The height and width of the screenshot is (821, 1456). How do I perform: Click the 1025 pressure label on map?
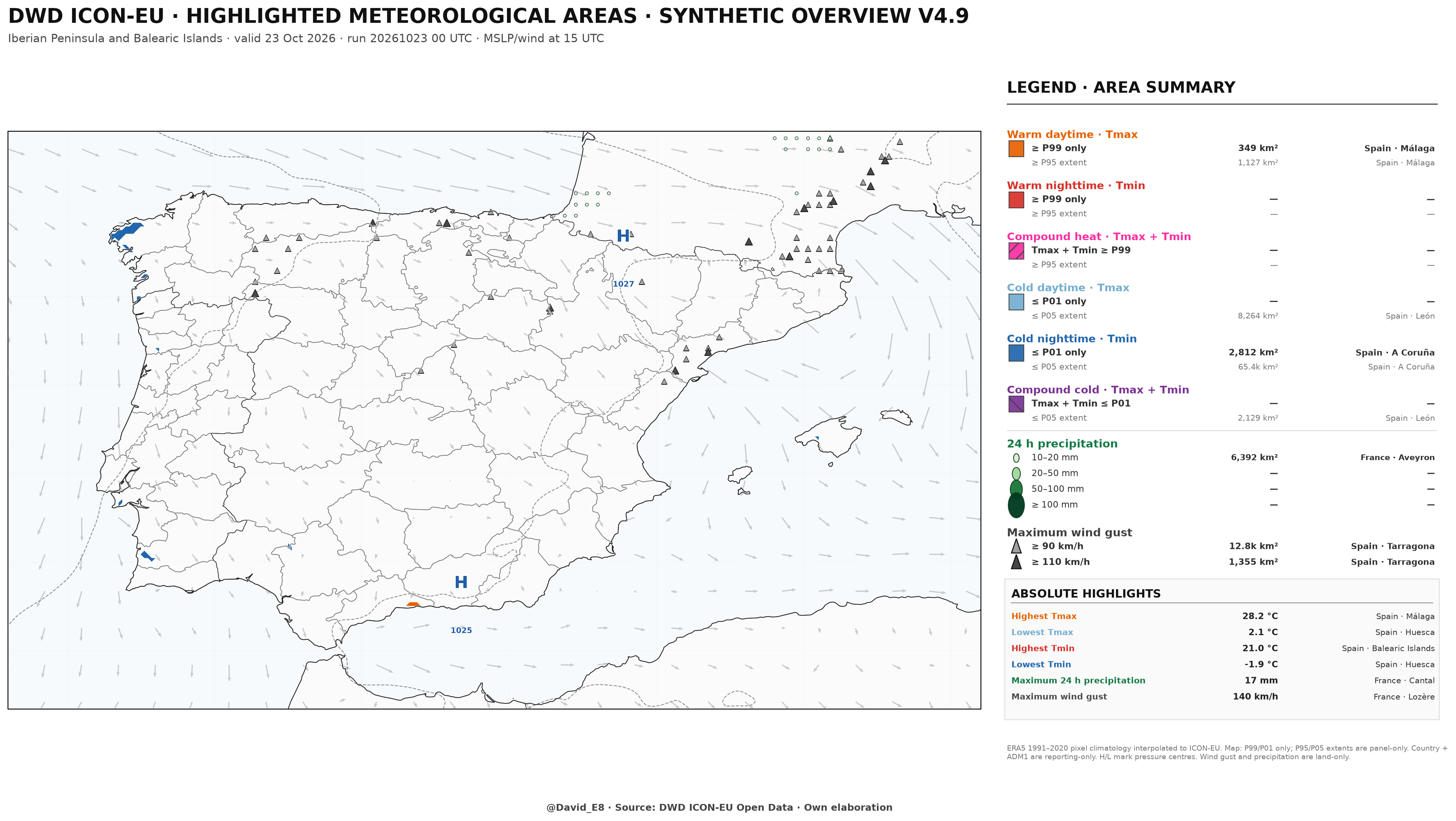pyautogui.click(x=461, y=631)
